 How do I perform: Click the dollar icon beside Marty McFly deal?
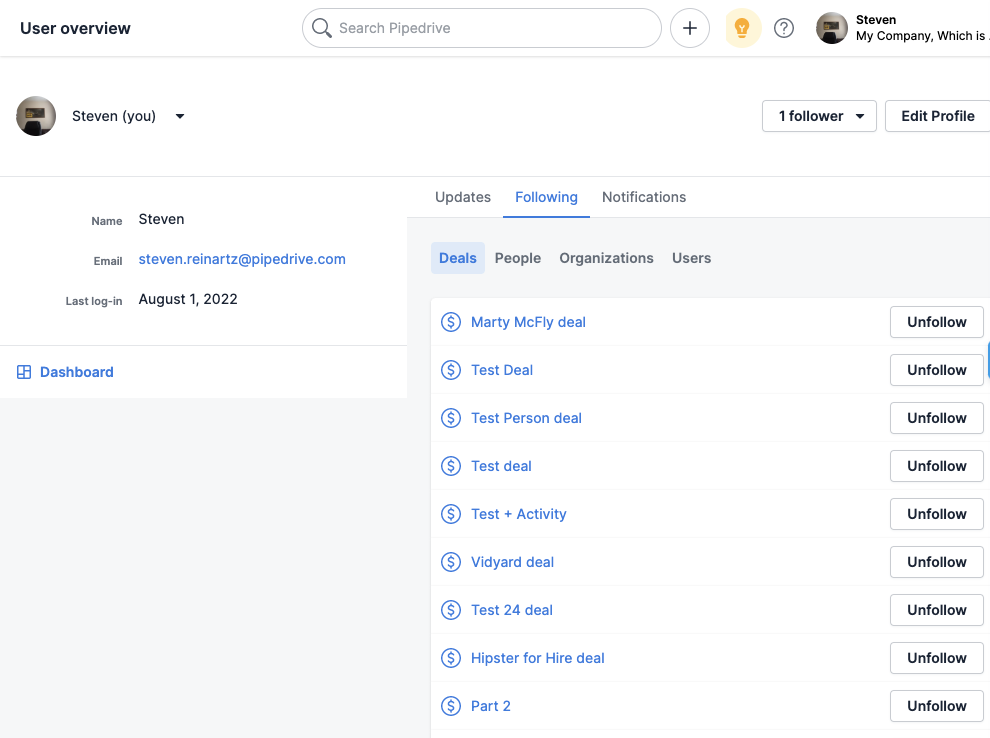click(451, 322)
